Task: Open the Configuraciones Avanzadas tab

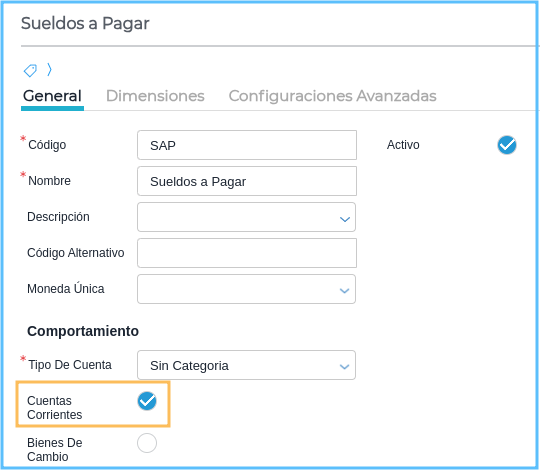Action: point(332,96)
